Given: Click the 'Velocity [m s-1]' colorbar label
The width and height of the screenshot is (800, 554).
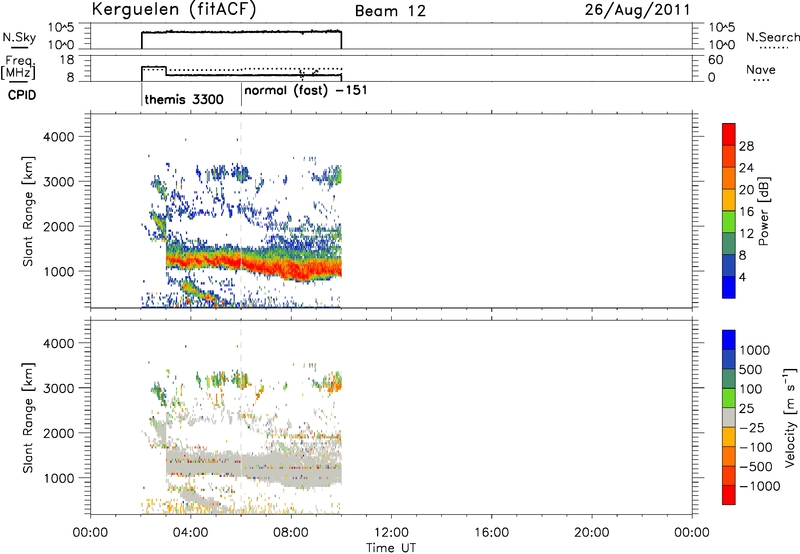Looking at the screenshot, I should pyautogui.click(x=790, y=417).
